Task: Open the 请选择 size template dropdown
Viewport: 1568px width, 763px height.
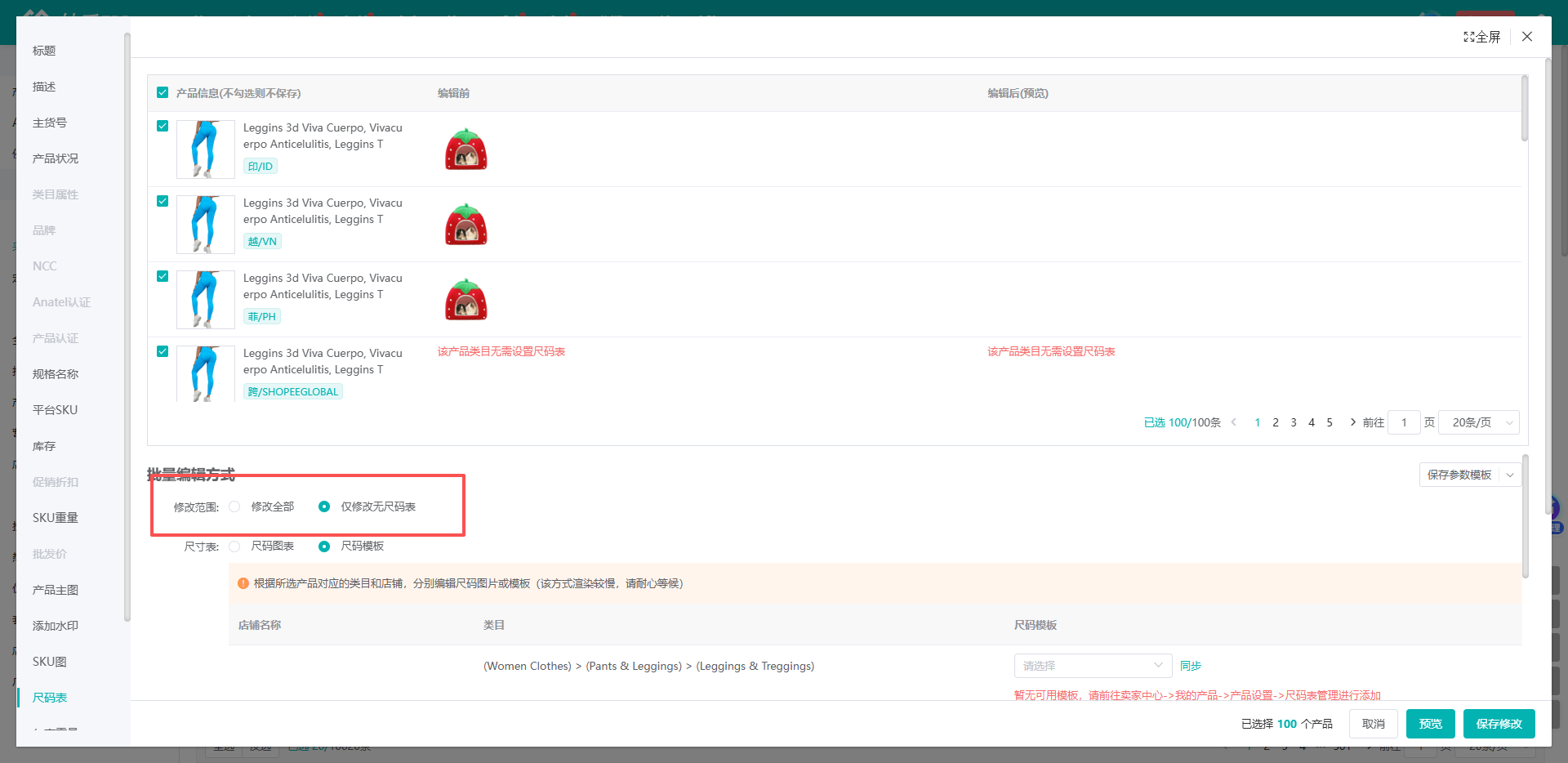Action: tap(1093, 666)
